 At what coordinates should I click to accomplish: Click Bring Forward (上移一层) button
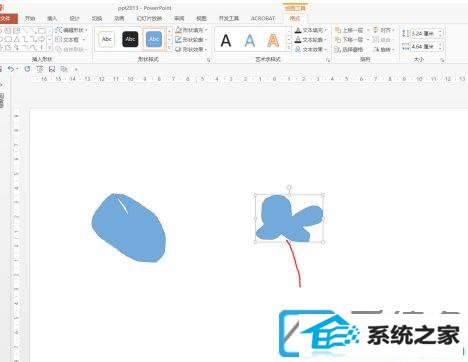click(351, 30)
